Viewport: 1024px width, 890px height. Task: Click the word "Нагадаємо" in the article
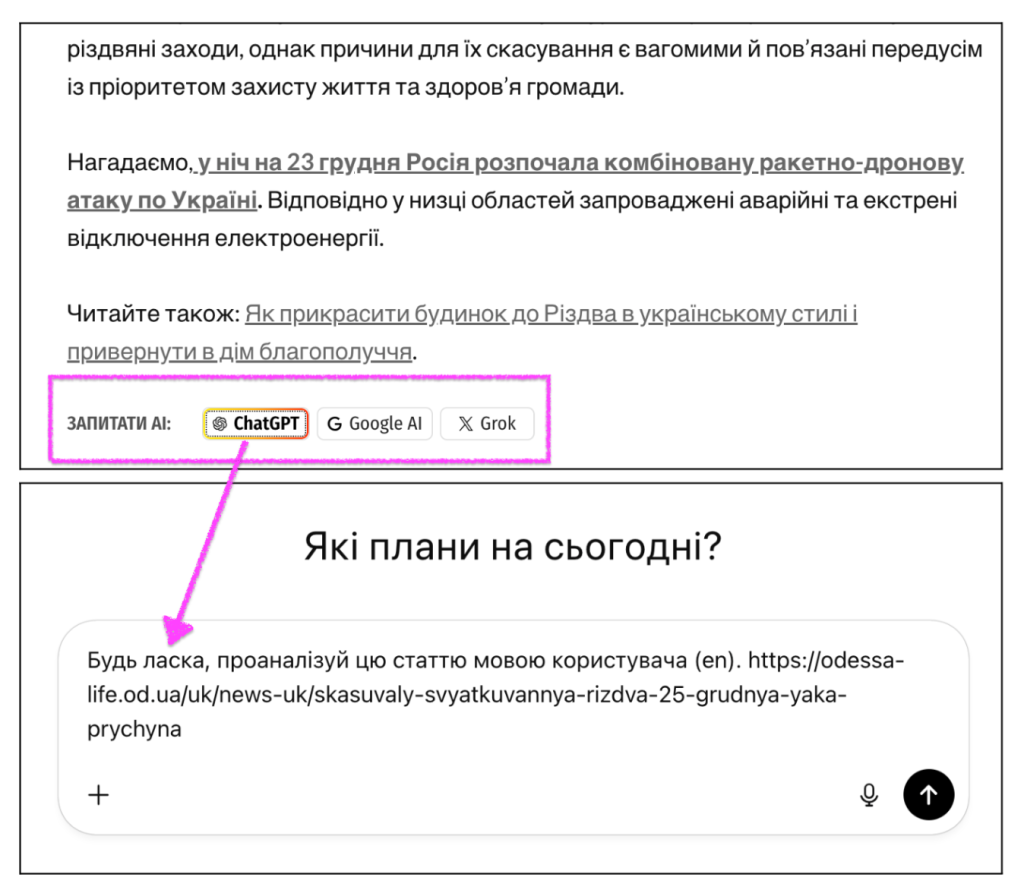click(x=127, y=164)
